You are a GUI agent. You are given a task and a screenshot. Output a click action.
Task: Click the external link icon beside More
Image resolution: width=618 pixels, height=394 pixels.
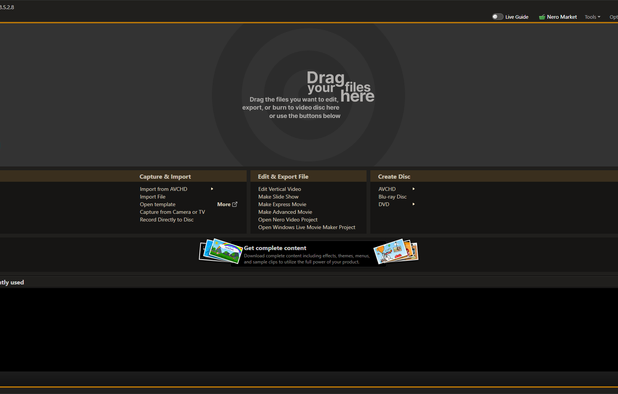point(235,204)
